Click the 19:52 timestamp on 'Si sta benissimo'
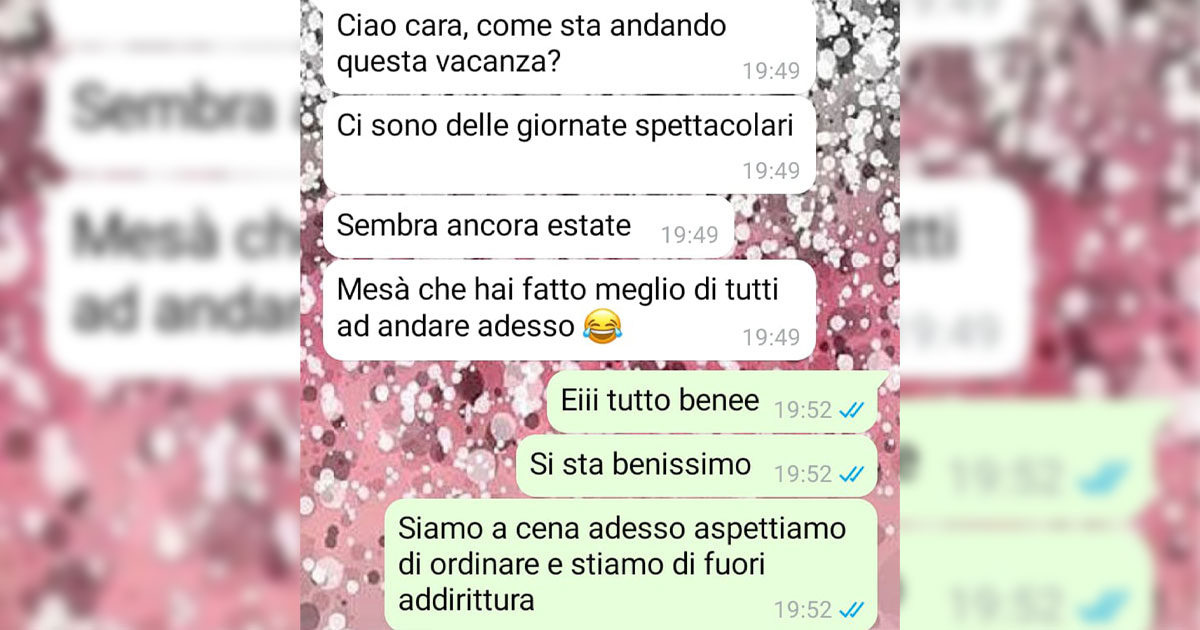 pyautogui.click(x=803, y=473)
